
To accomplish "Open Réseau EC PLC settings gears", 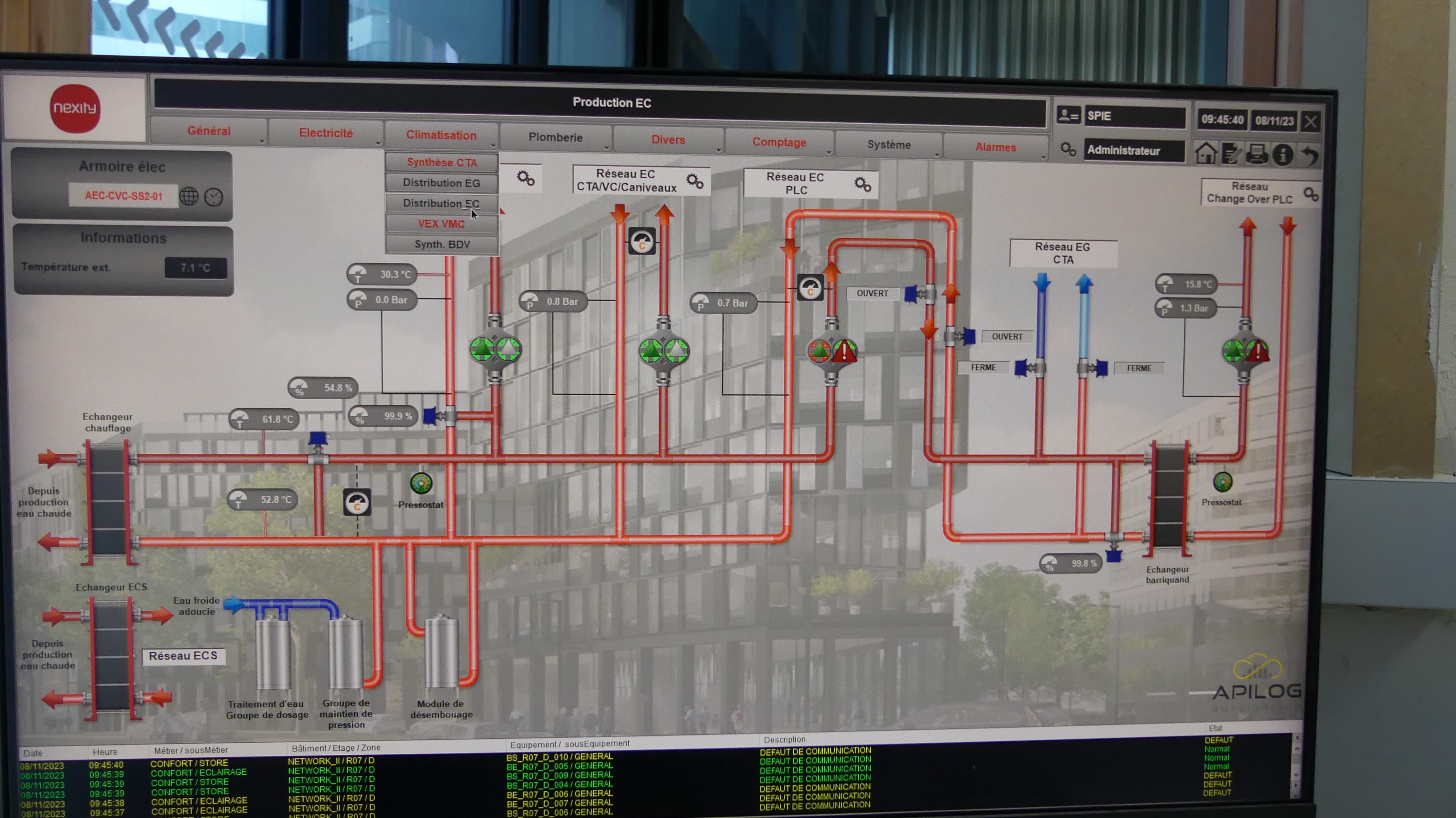I will (x=863, y=184).
